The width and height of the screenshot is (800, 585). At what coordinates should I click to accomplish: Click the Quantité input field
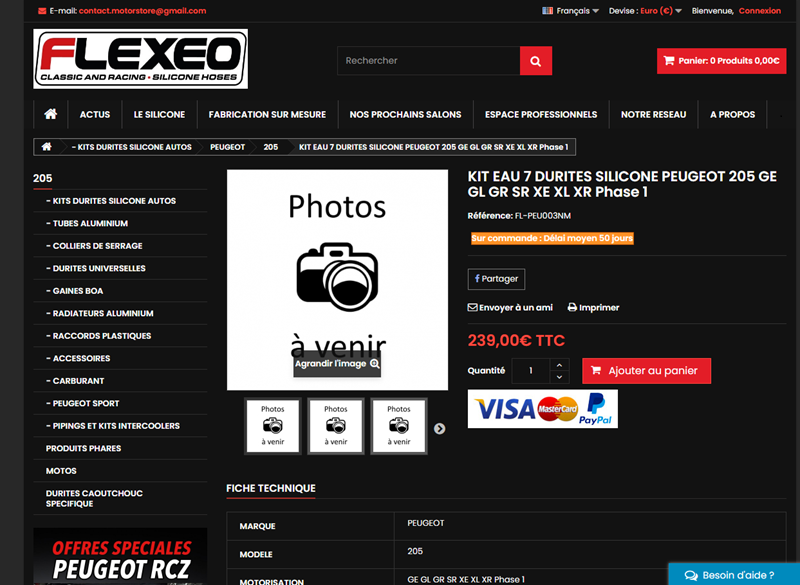(531, 371)
